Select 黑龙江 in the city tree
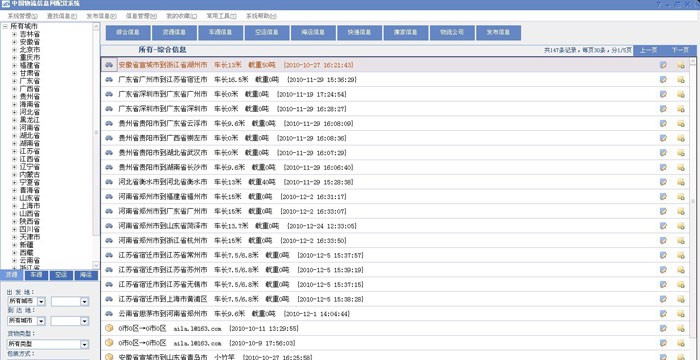700x360 pixels. point(30,120)
